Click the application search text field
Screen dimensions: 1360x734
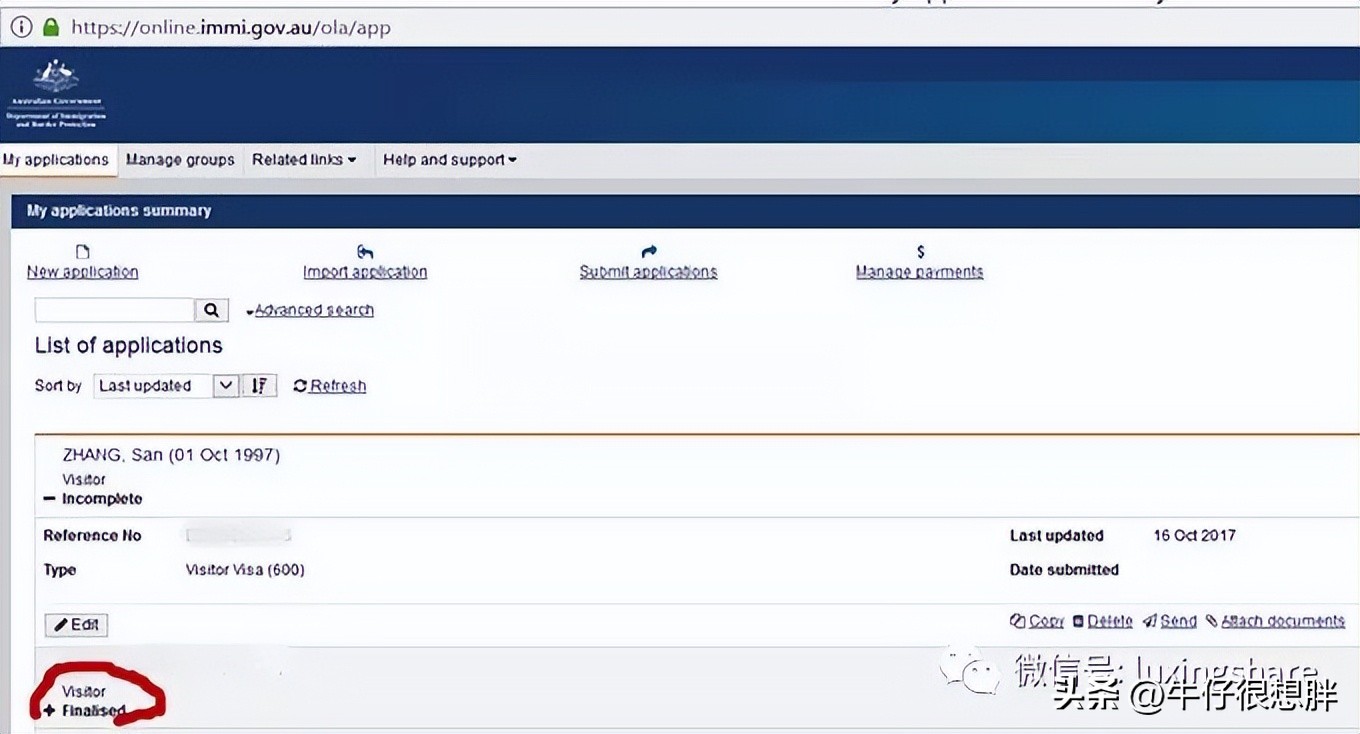[114, 310]
